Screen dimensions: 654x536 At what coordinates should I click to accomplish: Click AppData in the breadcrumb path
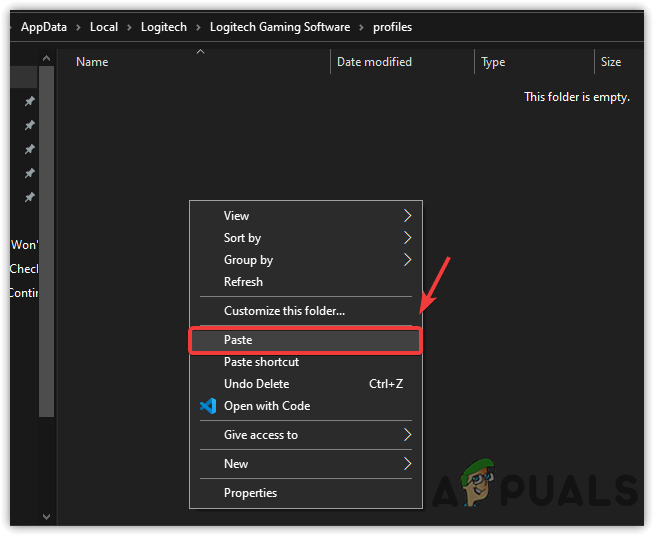(44, 27)
